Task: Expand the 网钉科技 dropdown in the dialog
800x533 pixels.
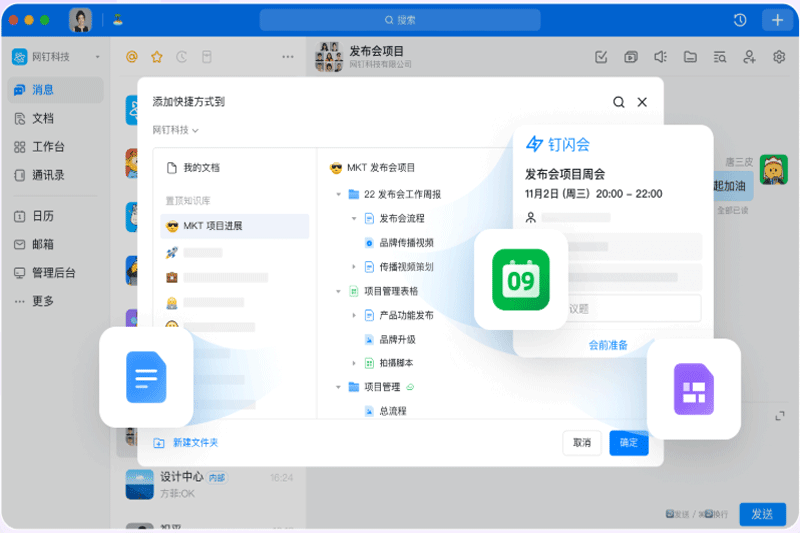Action: [176, 130]
